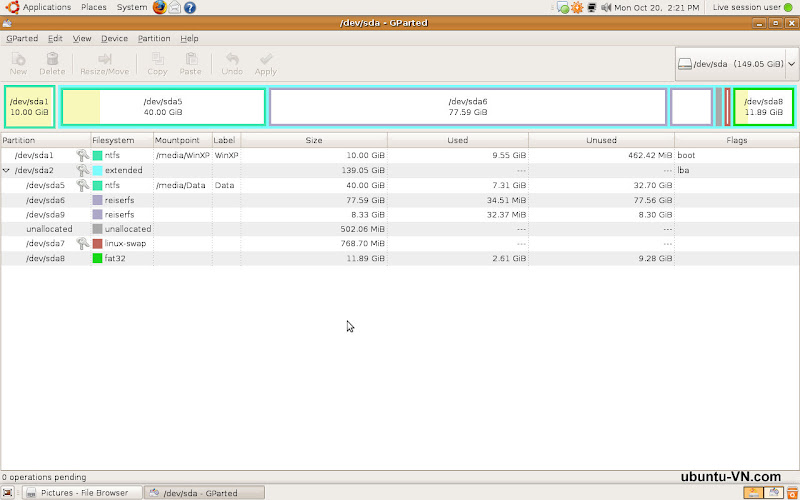
Task: Select the /dev/sda8 block in disk map
Action: pyautogui.click(x=763, y=107)
